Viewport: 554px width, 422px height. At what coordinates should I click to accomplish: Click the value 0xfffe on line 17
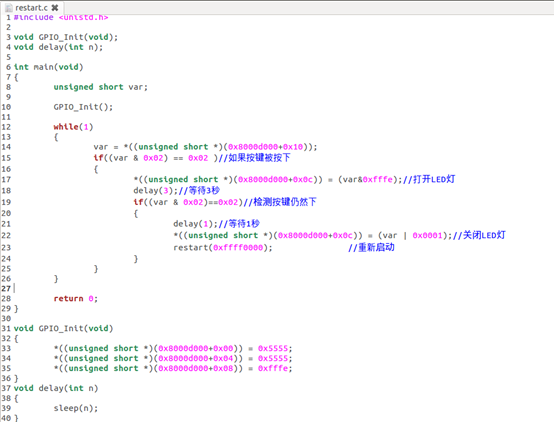coord(378,180)
